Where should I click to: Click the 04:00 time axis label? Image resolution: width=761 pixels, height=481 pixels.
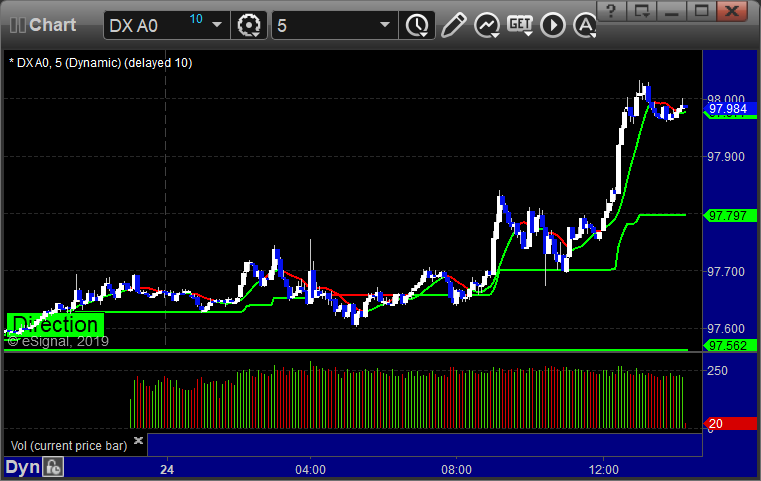tap(311, 470)
